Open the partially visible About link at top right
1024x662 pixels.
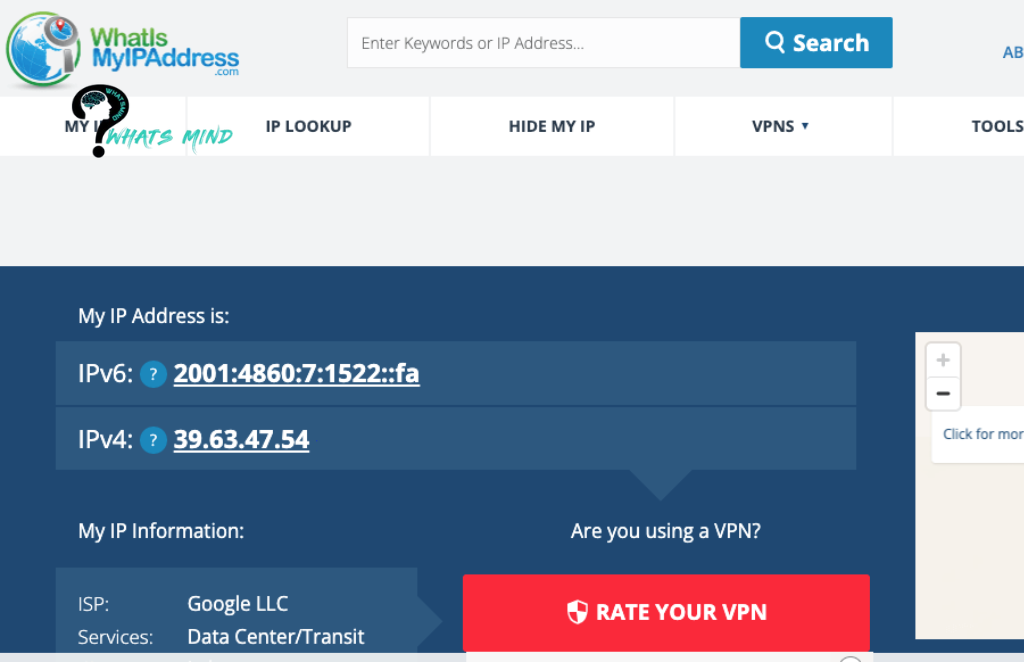(1012, 53)
